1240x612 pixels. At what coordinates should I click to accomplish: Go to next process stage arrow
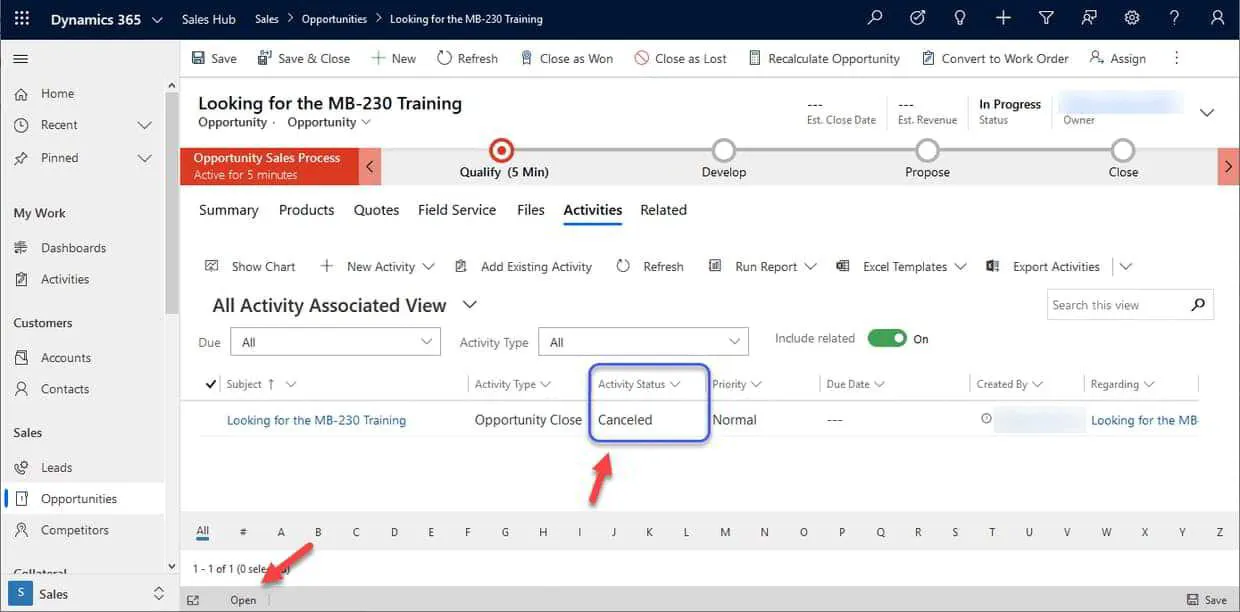coord(1228,167)
